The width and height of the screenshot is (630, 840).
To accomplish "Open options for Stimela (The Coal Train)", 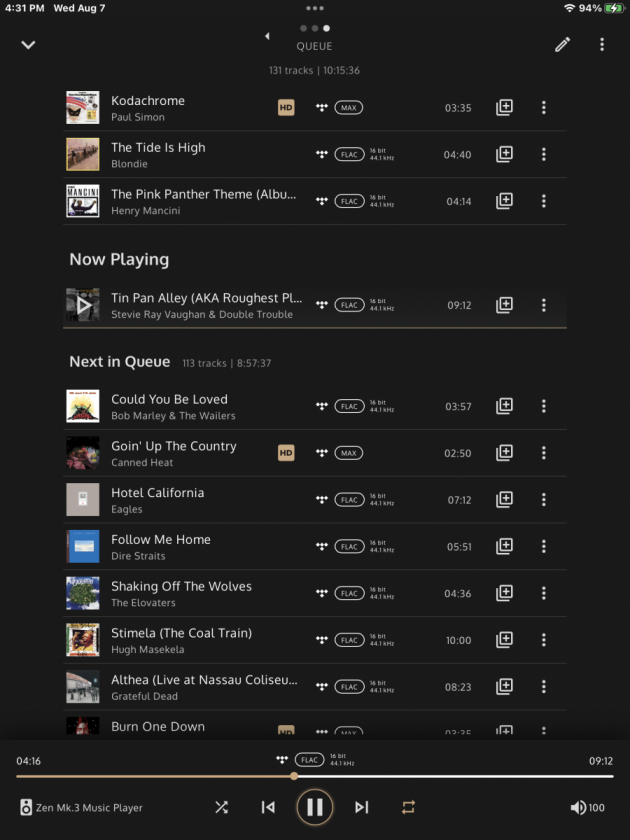I will pos(543,640).
